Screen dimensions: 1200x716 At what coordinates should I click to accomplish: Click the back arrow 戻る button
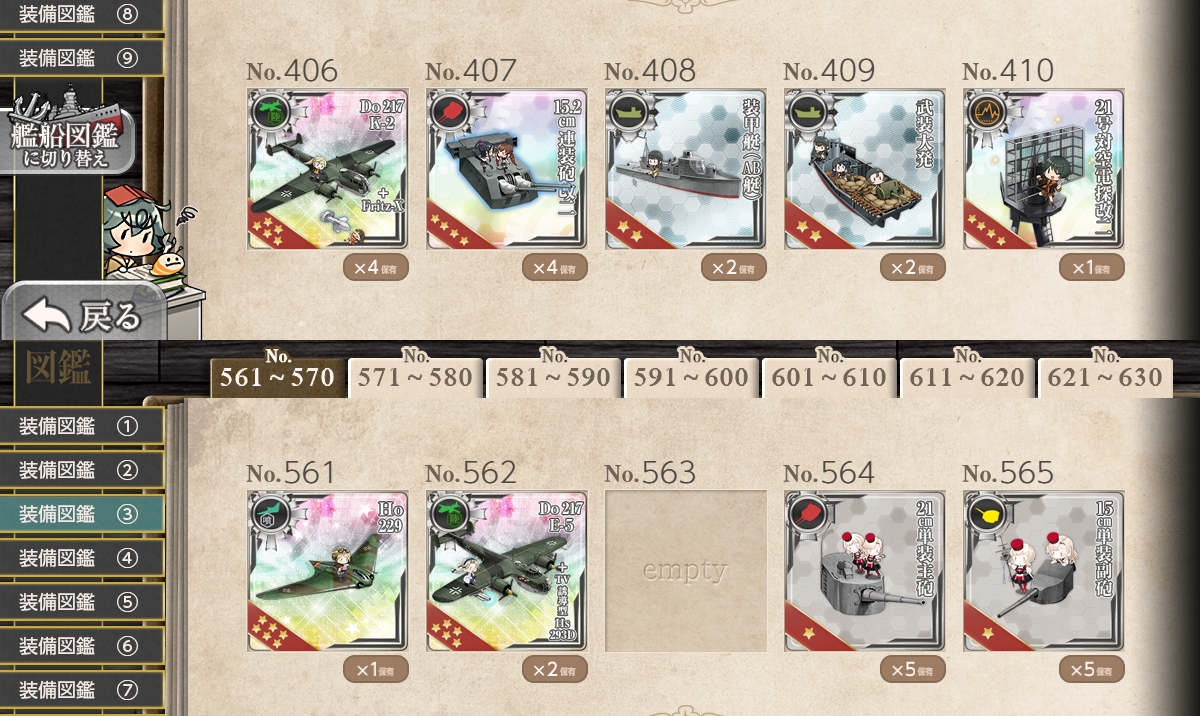pos(84,315)
